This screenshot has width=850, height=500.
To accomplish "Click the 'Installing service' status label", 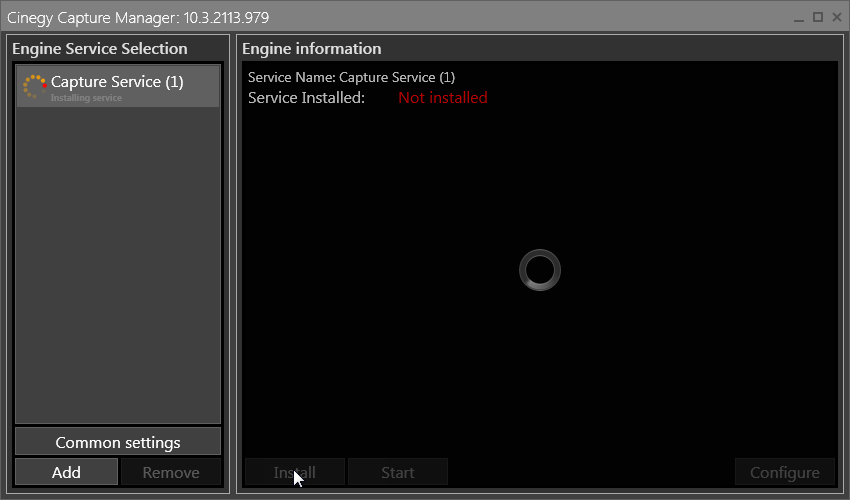I will pyautogui.click(x=86, y=98).
